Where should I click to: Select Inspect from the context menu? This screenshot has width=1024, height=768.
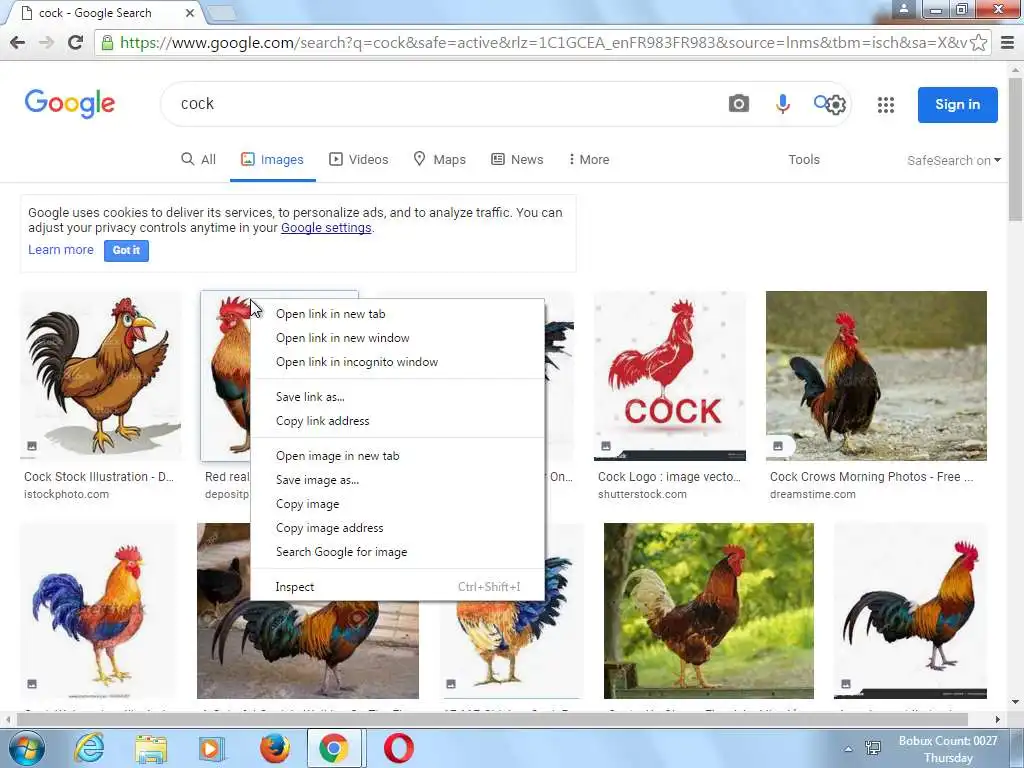(397, 586)
